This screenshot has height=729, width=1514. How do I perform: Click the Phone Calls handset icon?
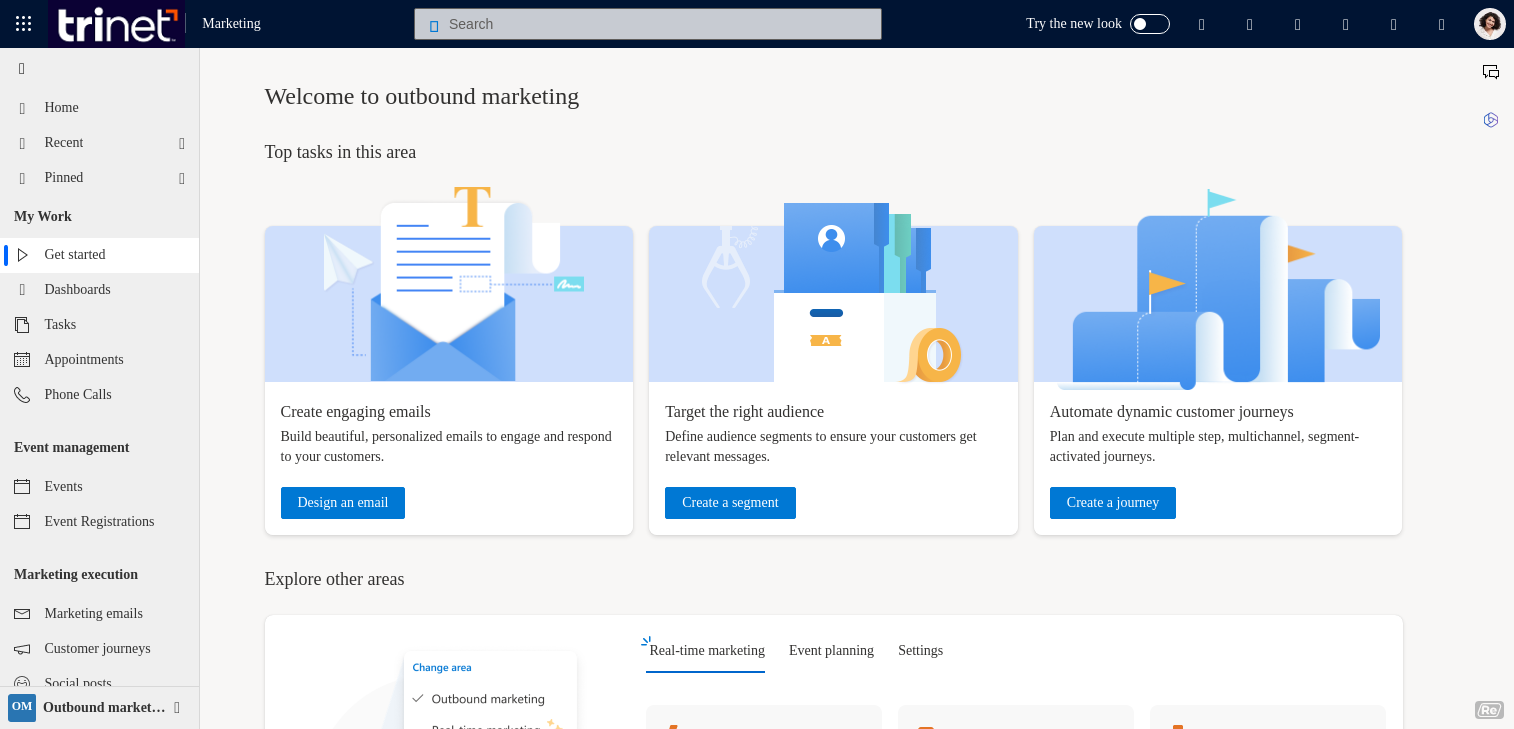coord(22,395)
